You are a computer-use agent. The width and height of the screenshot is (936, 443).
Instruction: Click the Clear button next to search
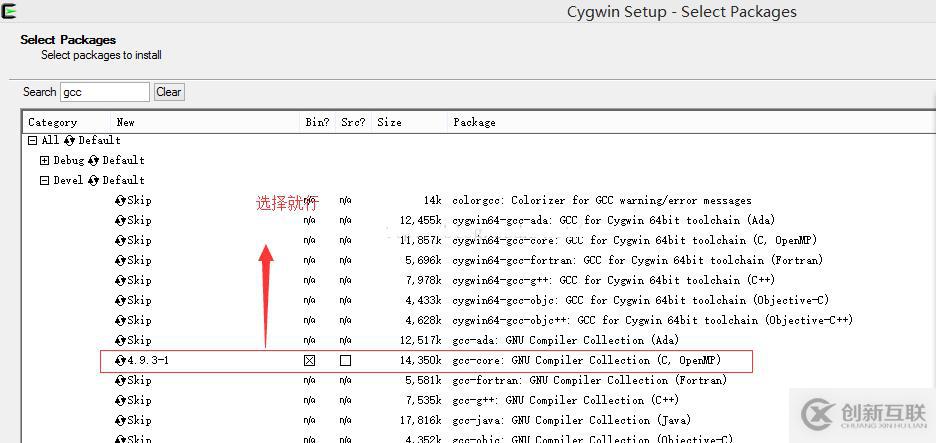[x=169, y=92]
